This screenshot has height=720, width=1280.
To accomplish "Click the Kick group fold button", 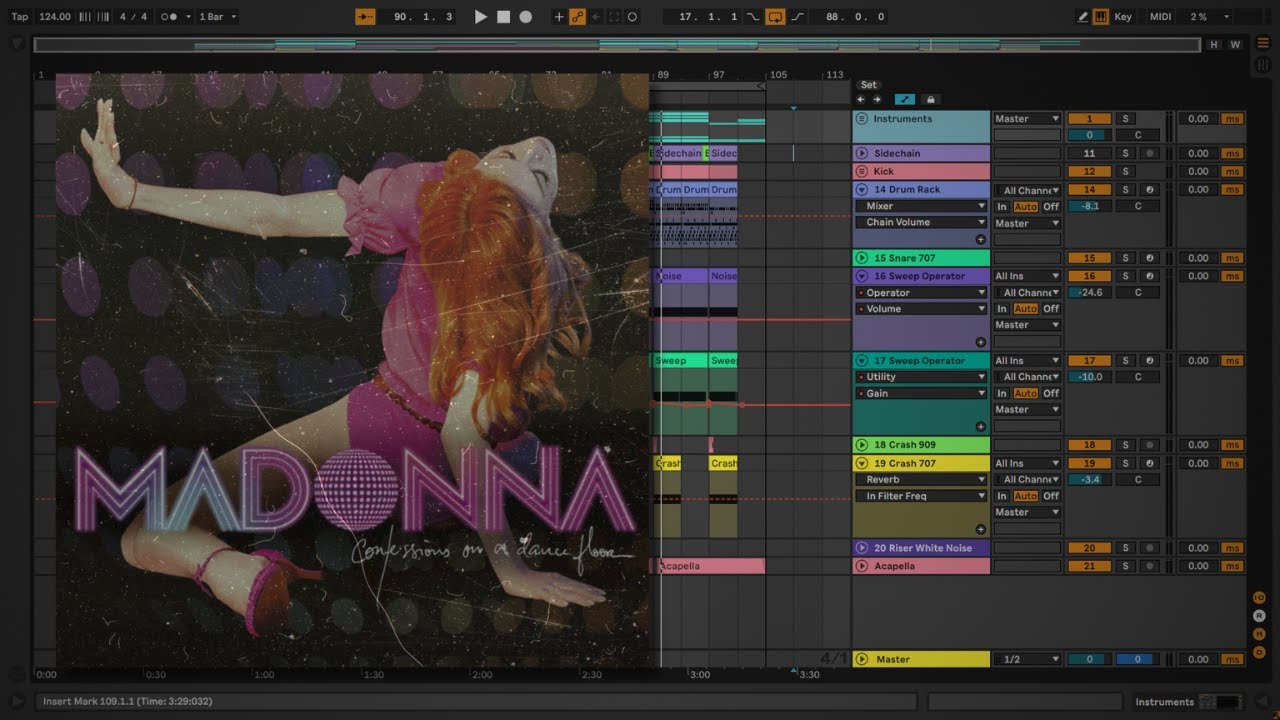I will (862, 171).
